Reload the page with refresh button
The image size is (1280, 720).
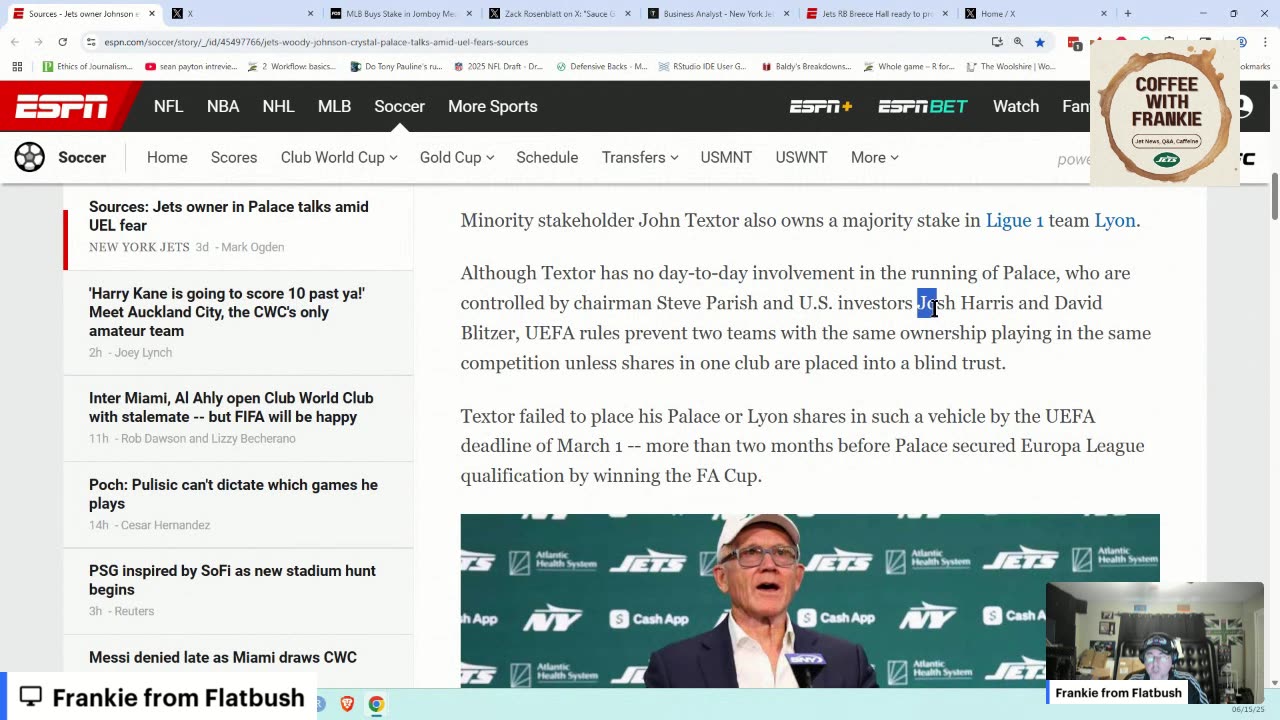point(62,42)
